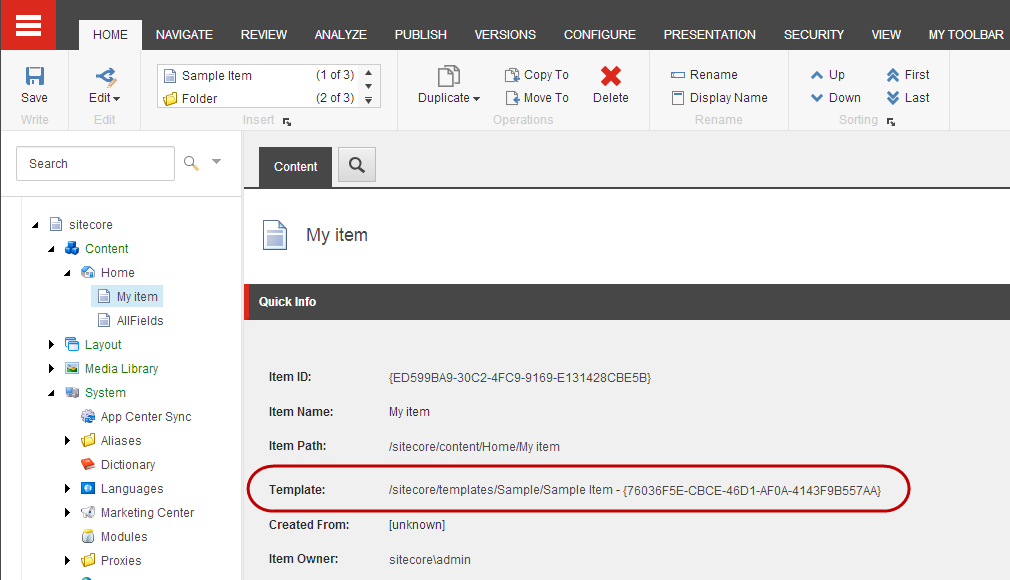Move item Down in sorting
This screenshot has height=580, width=1010.
pyautogui.click(x=835, y=98)
